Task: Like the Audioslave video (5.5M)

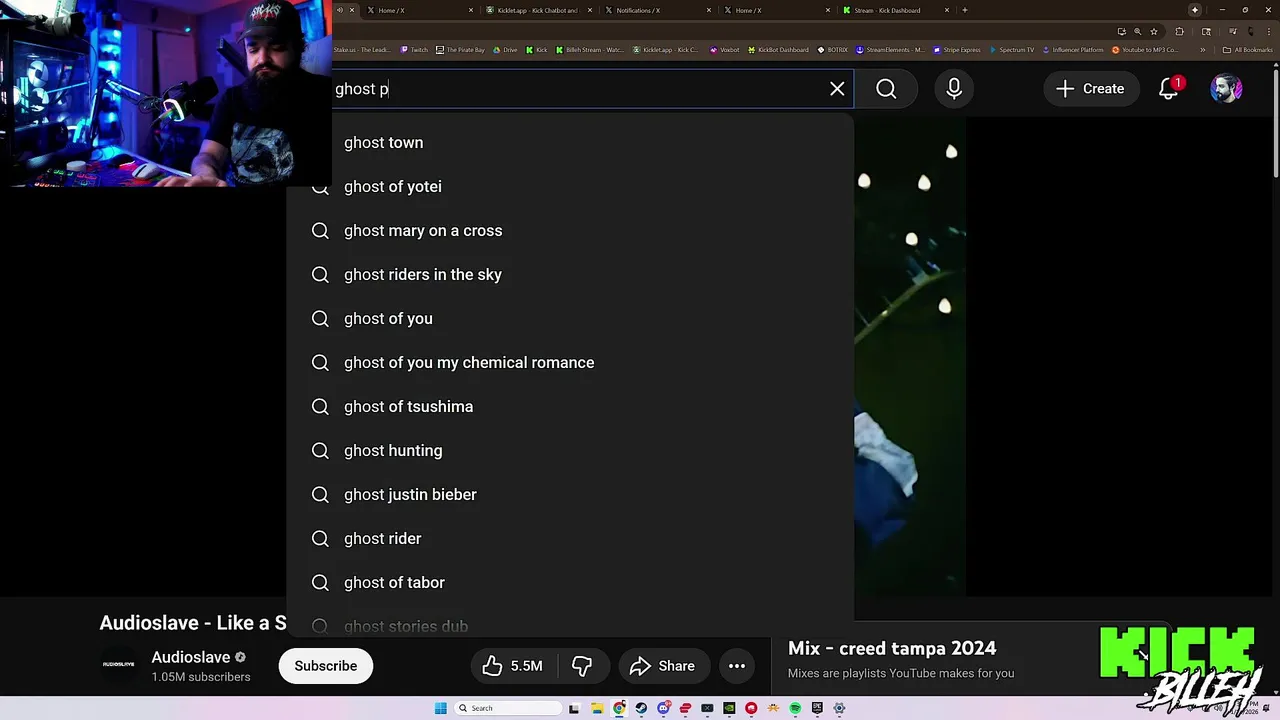Action: tap(512, 666)
